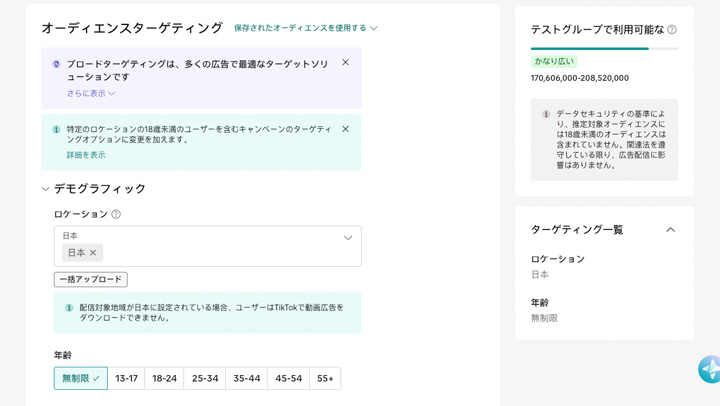720x406 pixels.
Task: Click the ロケーション help question icon
Action: click(116, 214)
